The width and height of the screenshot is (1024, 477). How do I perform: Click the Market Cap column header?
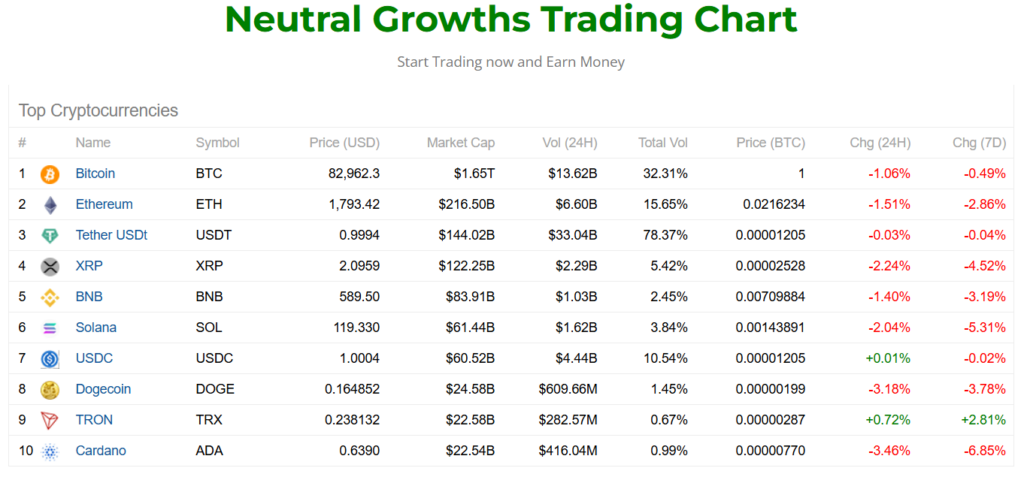click(x=460, y=143)
